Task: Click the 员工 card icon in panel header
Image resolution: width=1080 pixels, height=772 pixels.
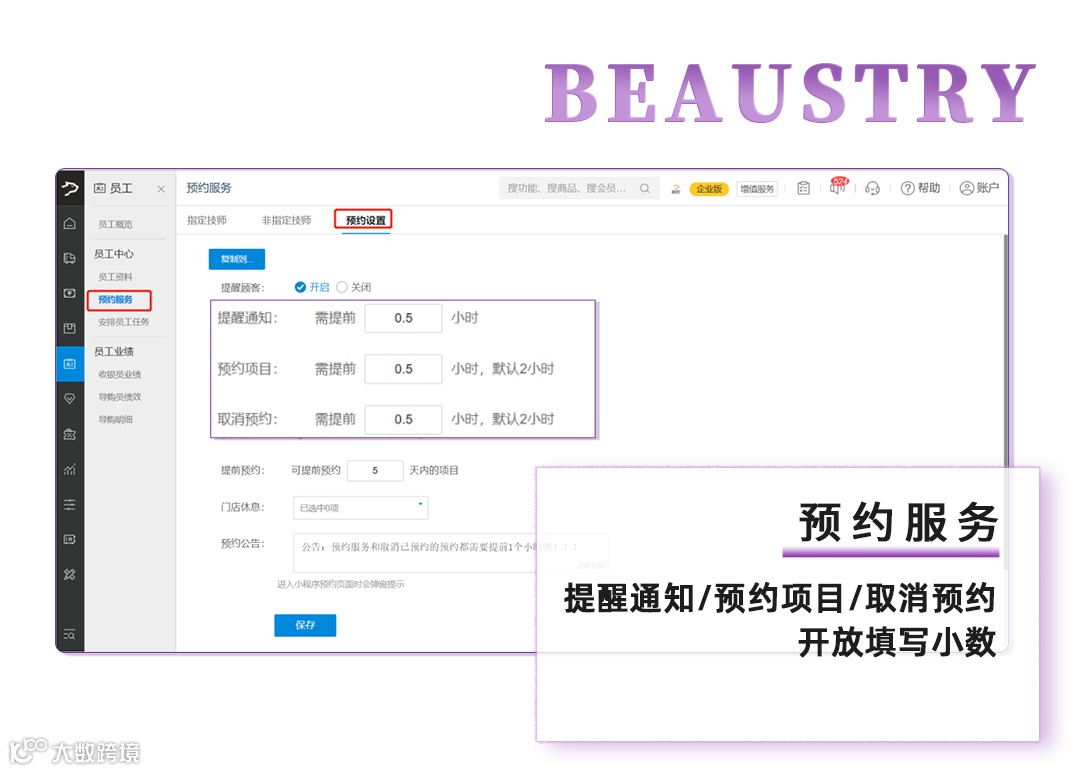Action: coord(100,188)
